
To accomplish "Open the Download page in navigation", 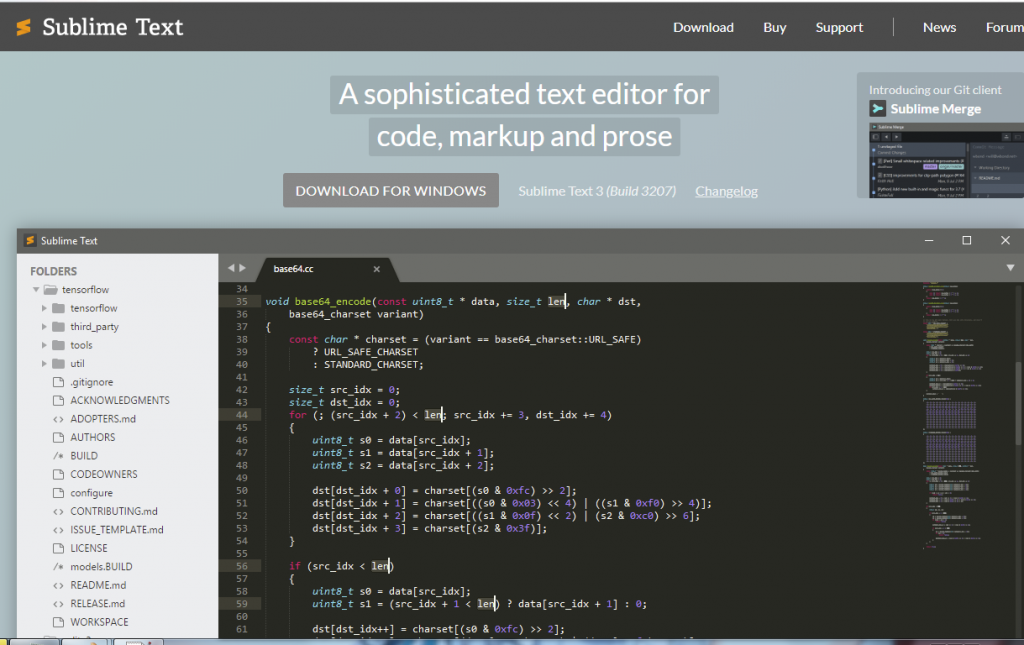I will coord(703,27).
